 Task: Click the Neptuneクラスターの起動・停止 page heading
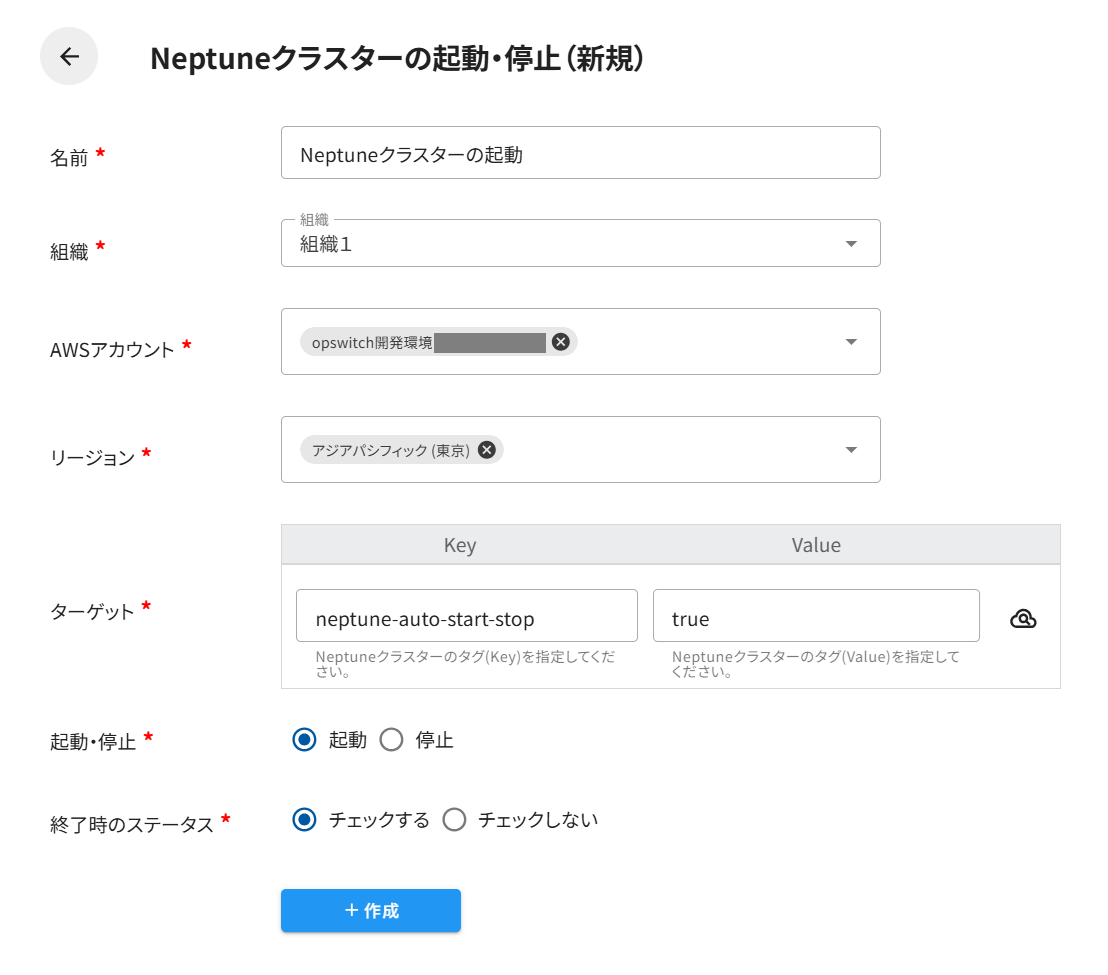click(397, 58)
